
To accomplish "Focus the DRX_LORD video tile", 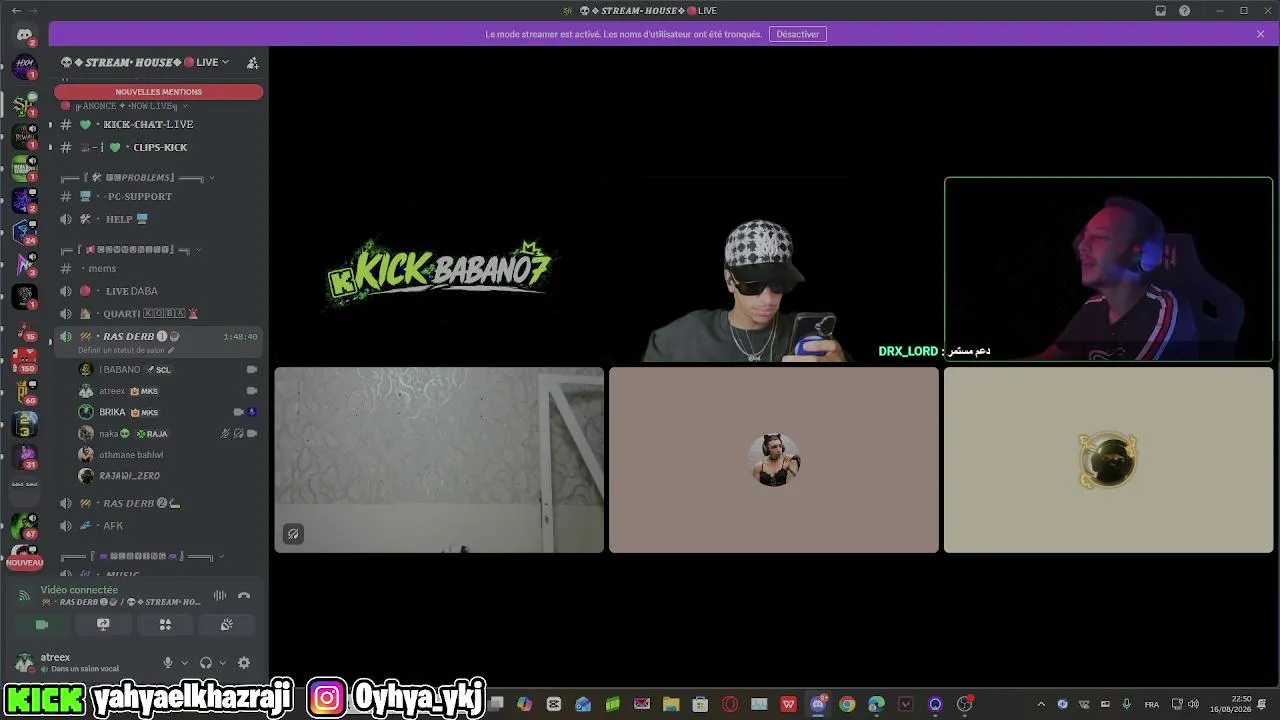I will (1109, 269).
